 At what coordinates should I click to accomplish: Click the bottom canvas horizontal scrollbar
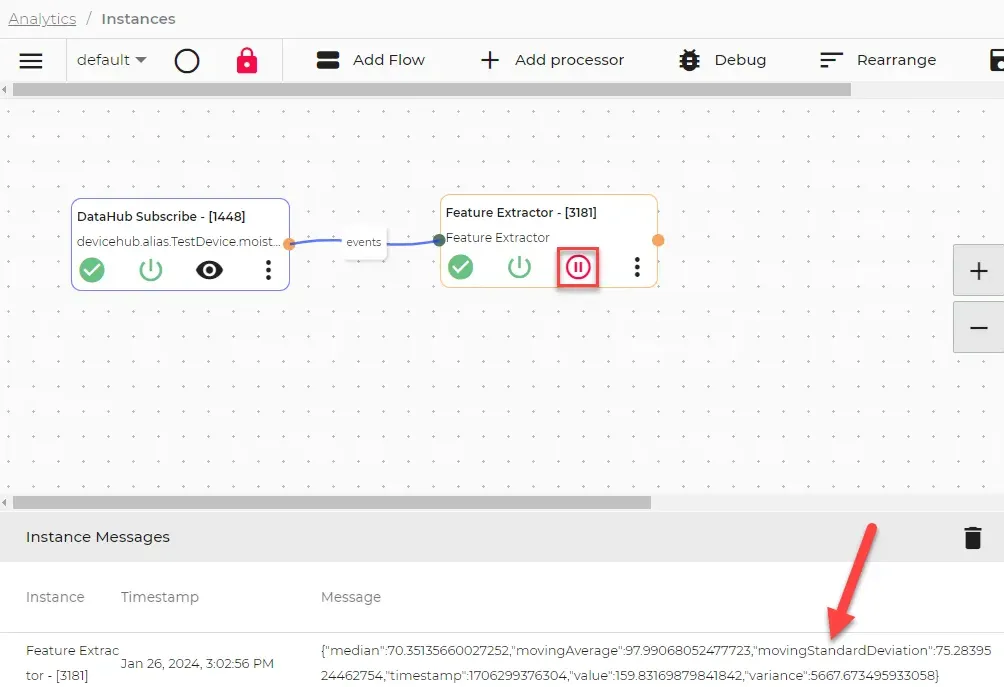(x=332, y=503)
